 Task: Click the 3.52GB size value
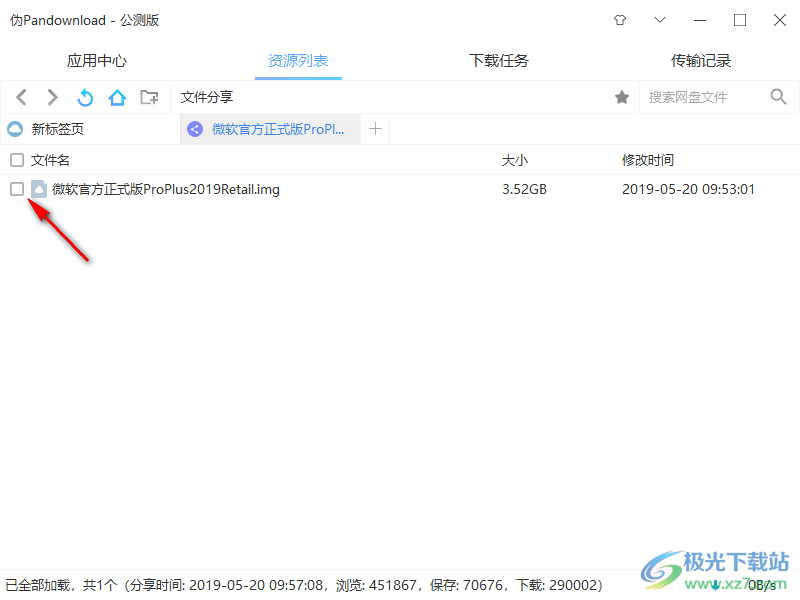(524, 189)
